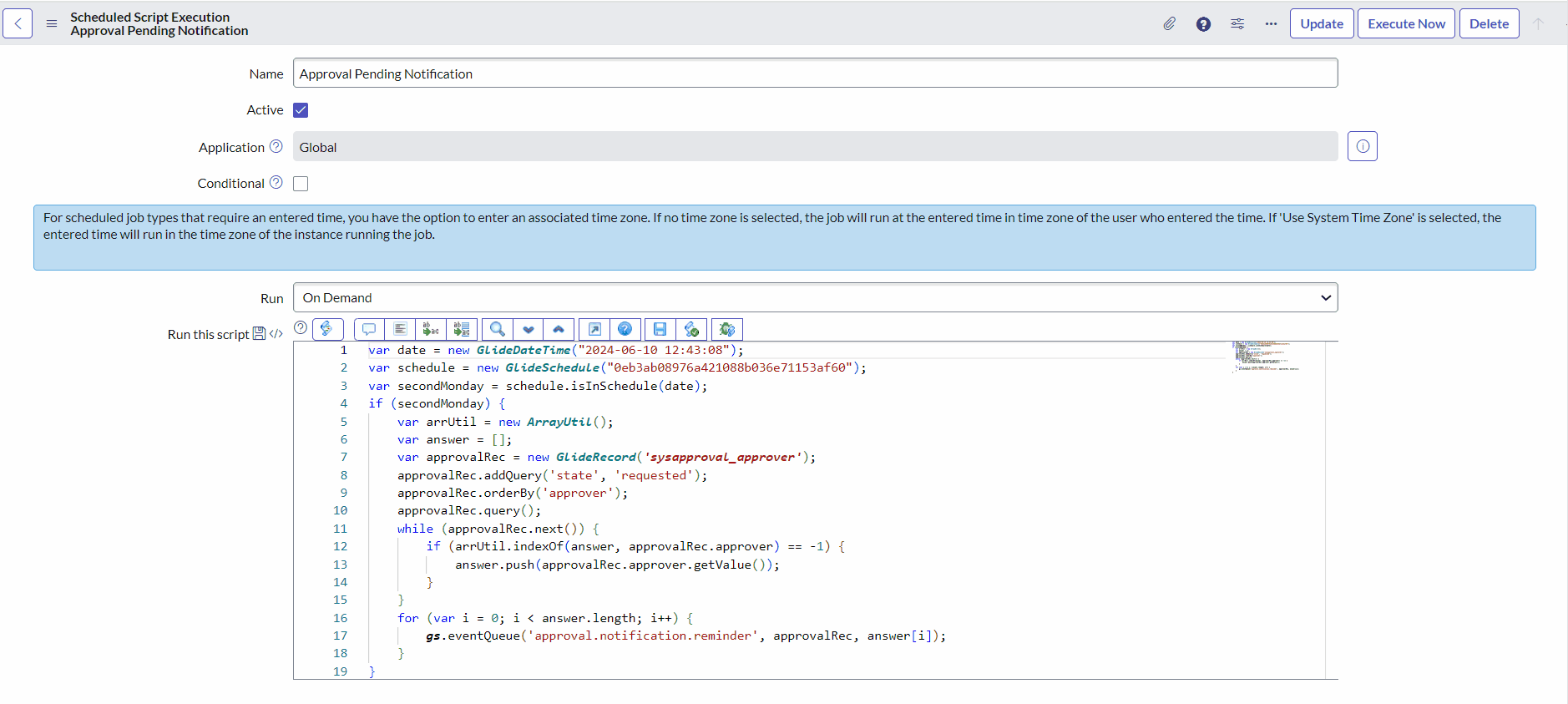This screenshot has height=704, width=1568.
Task: Open the form context menu (hamburger icon)
Action: pyautogui.click(x=52, y=23)
